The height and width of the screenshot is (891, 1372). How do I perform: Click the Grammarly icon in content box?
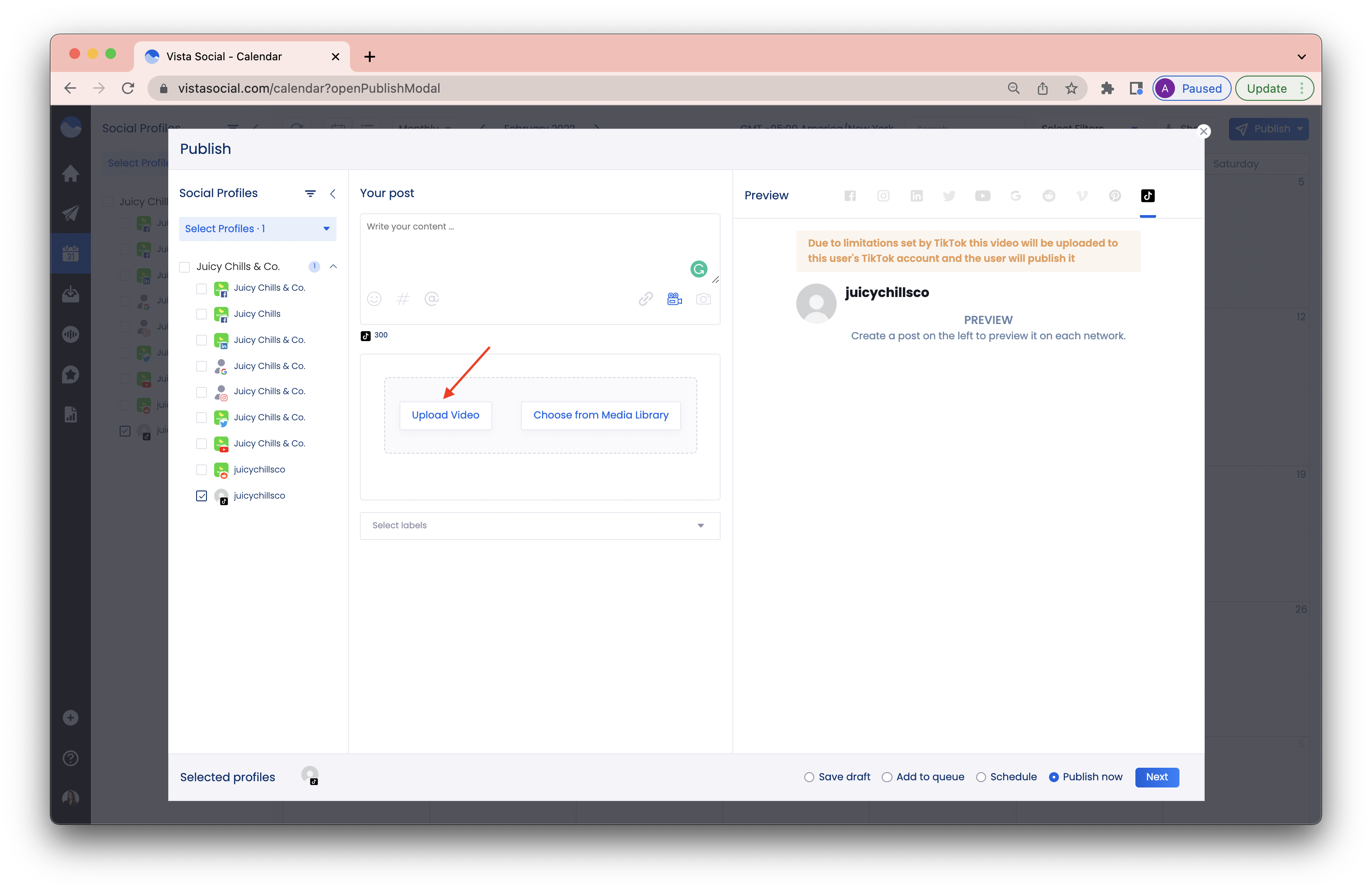699,269
